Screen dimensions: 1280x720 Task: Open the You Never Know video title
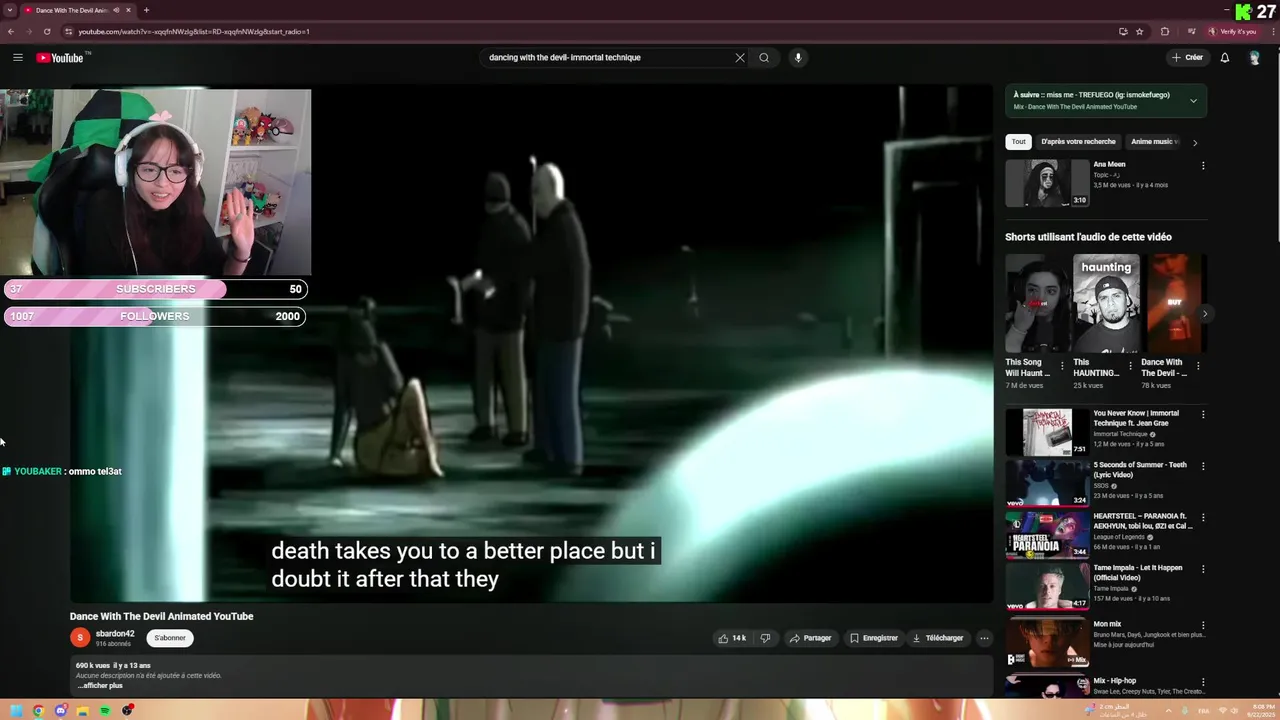pyautogui.click(x=1136, y=418)
